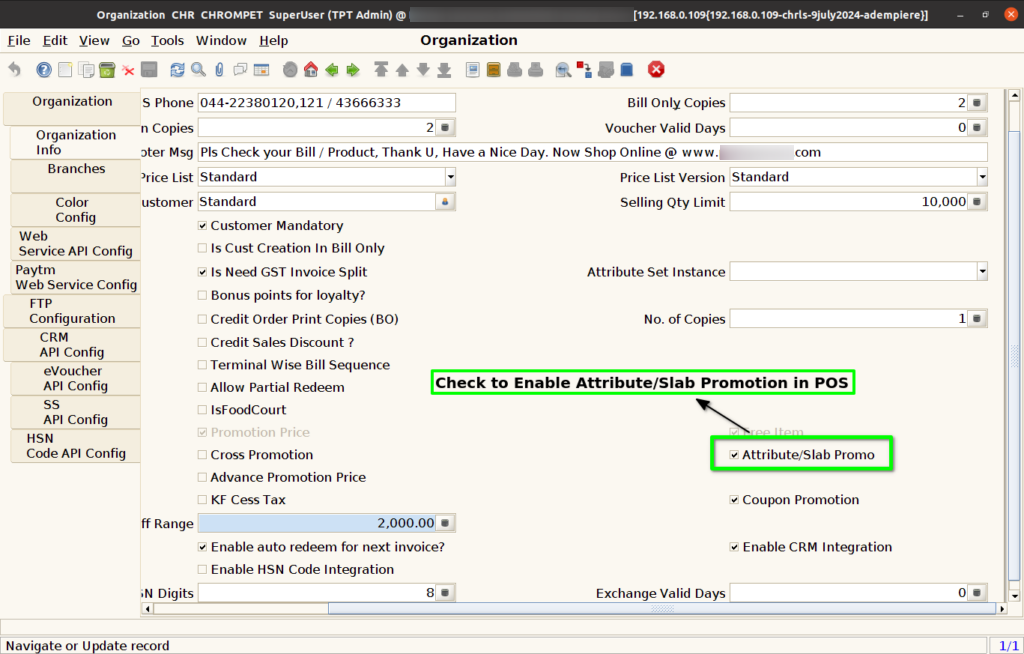
Task: Click the Copy record toolbar icon
Action: click(x=86, y=69)
